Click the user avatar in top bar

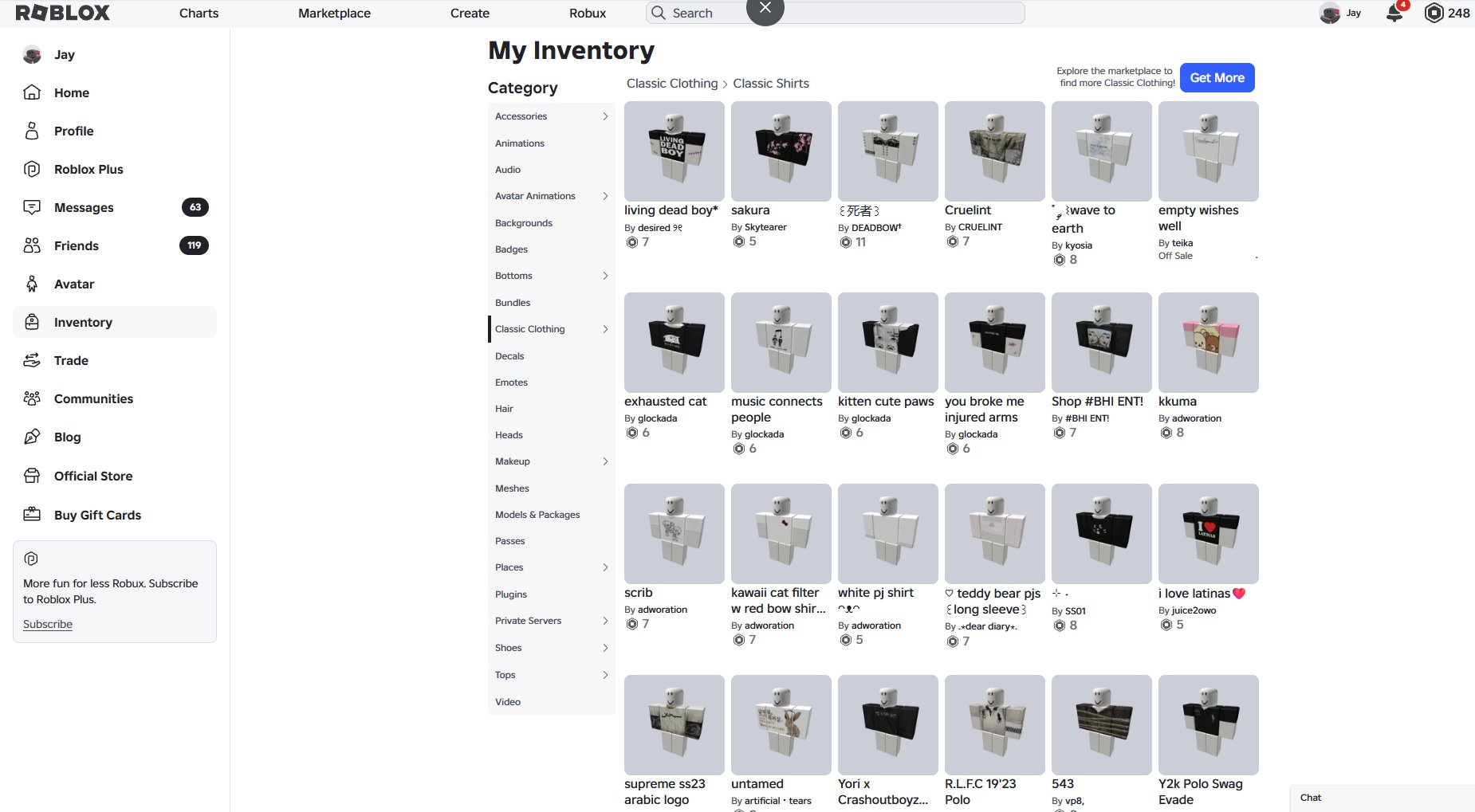(1330, 13)
